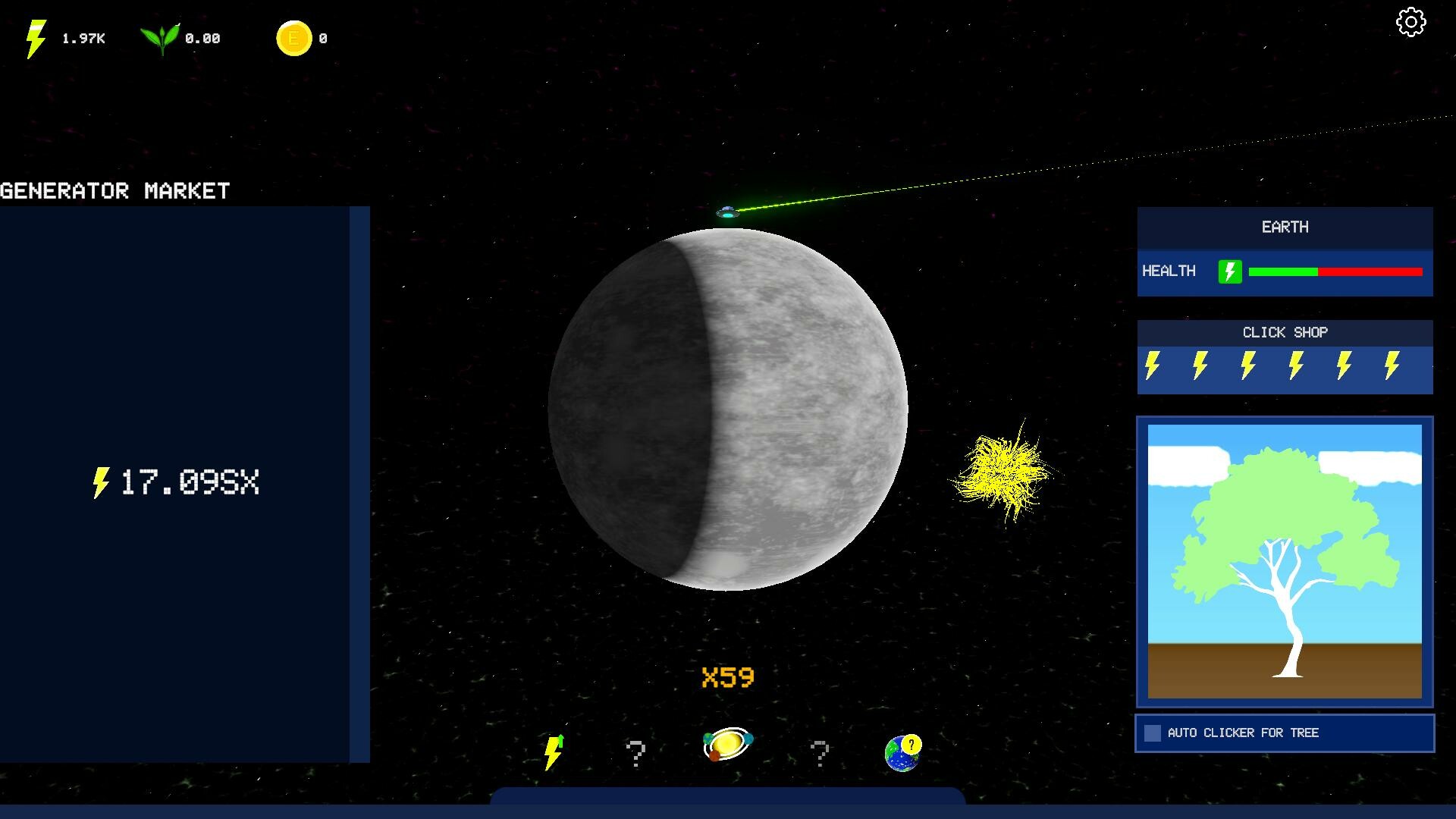Click the green health energy icon
This screenshot has width=1456, height=819.
click(1229, 271)
